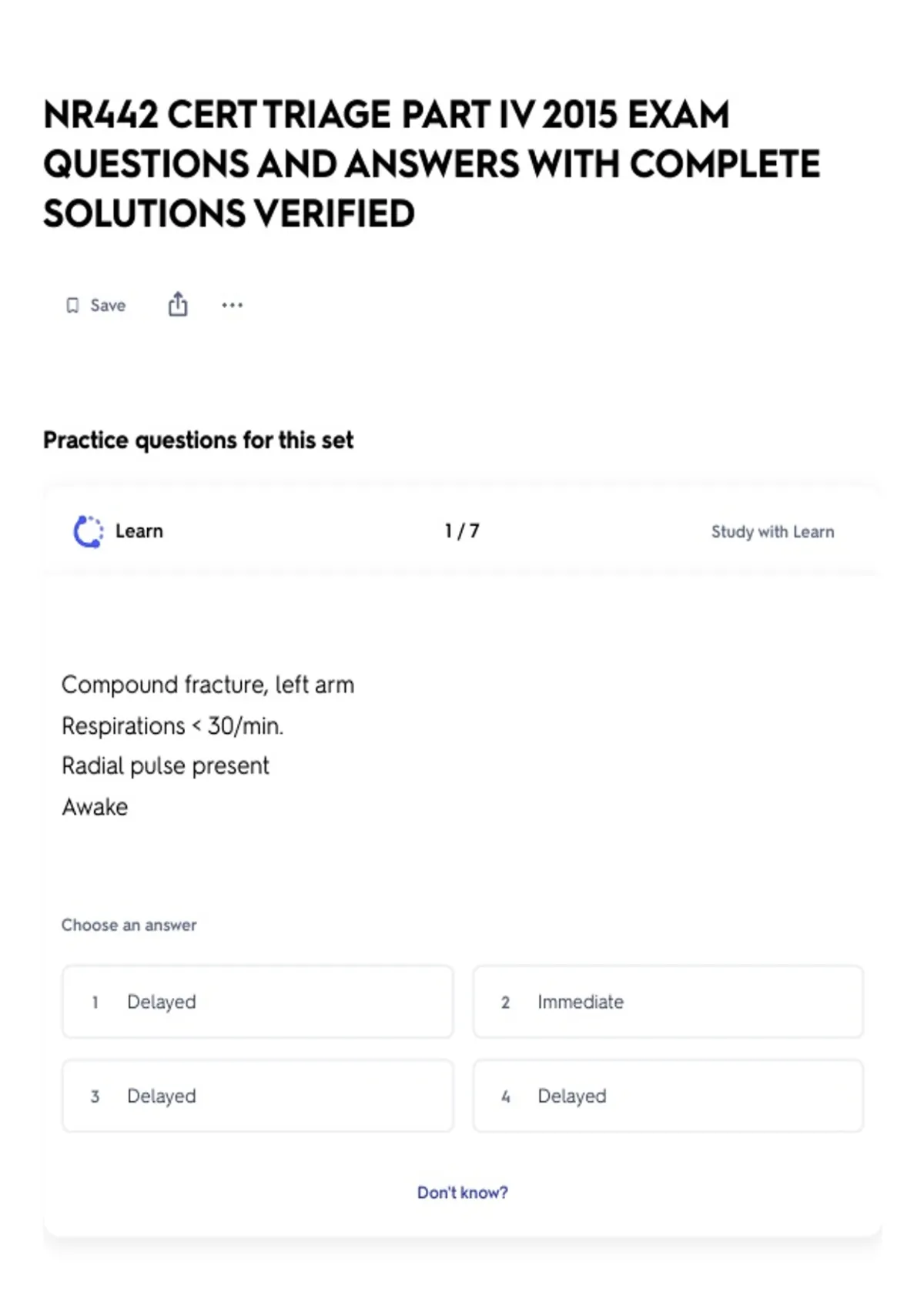
Task: Pick answer option 3 Delayed
Action: (257, 1096)
